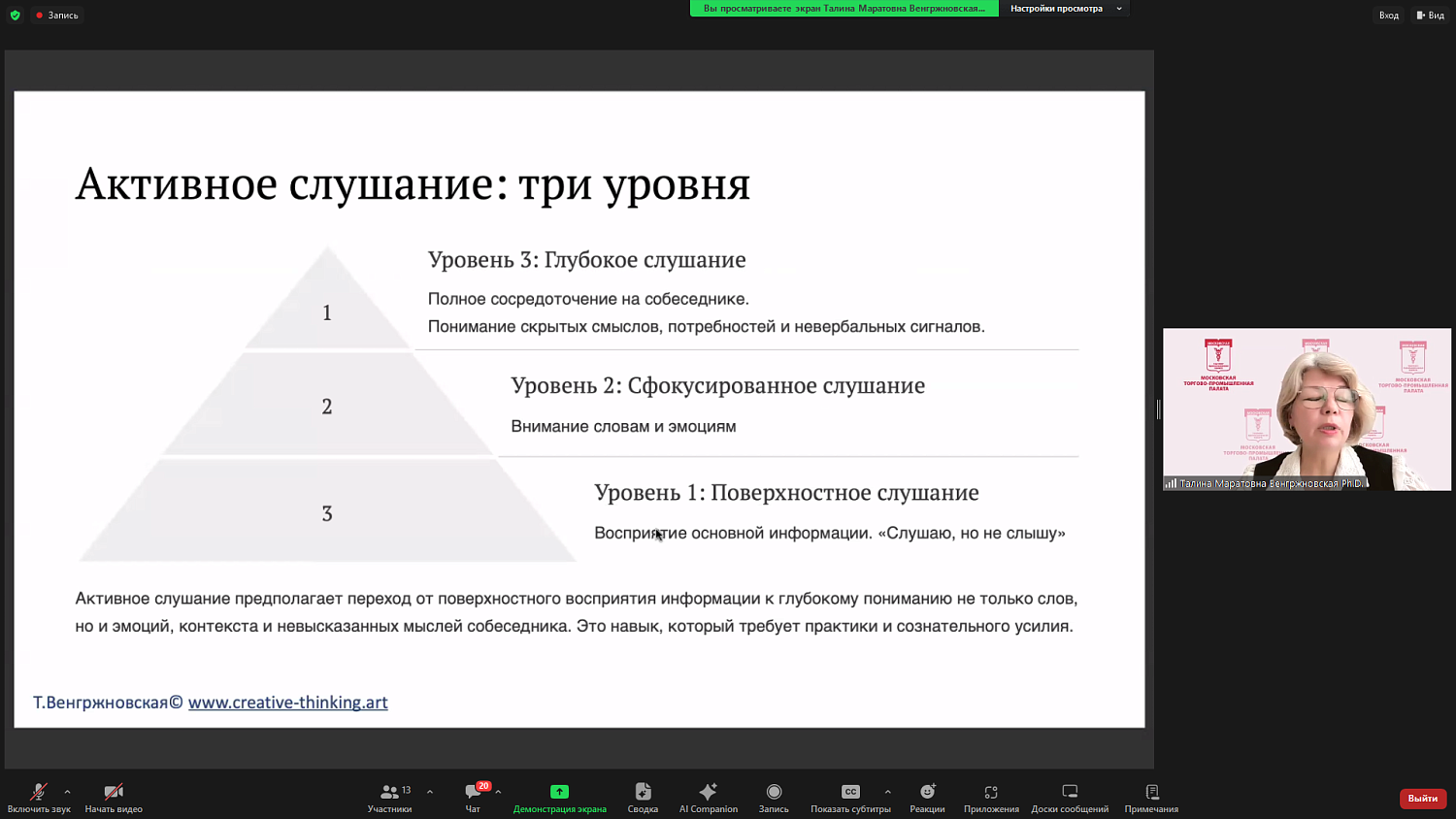Open the Настройки просмотра dropdown
The height and width of the screenshot is (819, 1456).
click(x=1065, y=8)
